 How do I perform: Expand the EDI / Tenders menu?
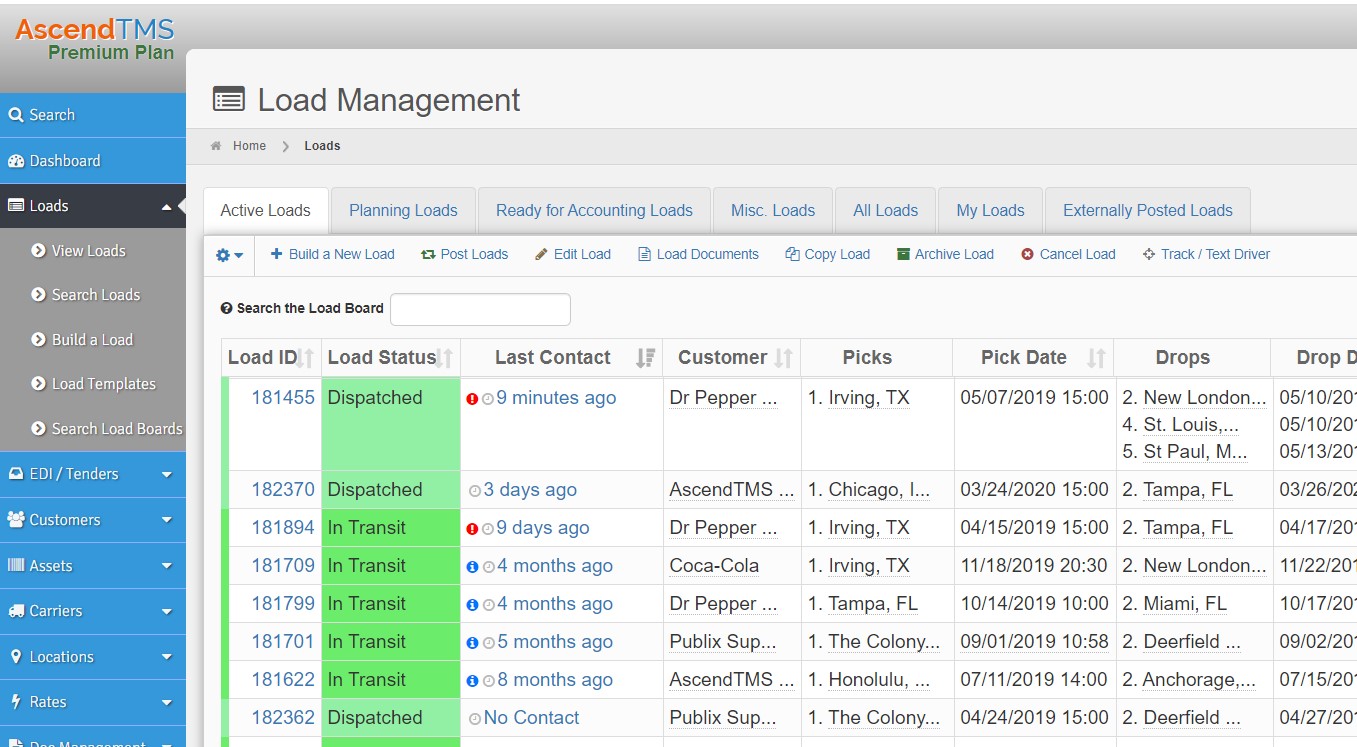92,474
